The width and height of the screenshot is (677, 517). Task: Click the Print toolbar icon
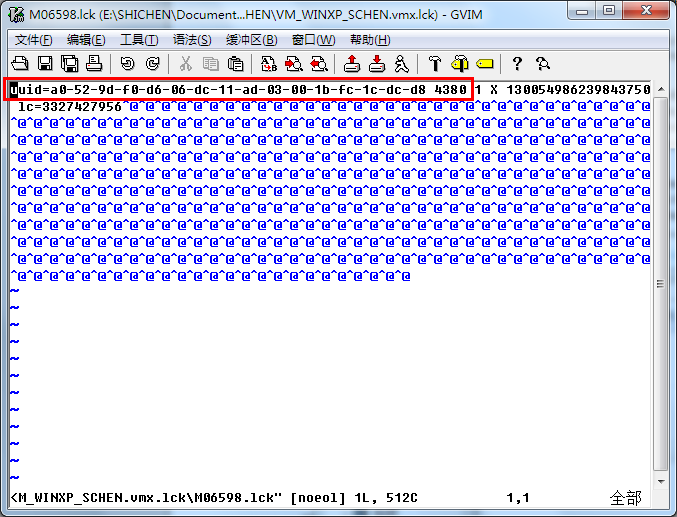(94, 63)
